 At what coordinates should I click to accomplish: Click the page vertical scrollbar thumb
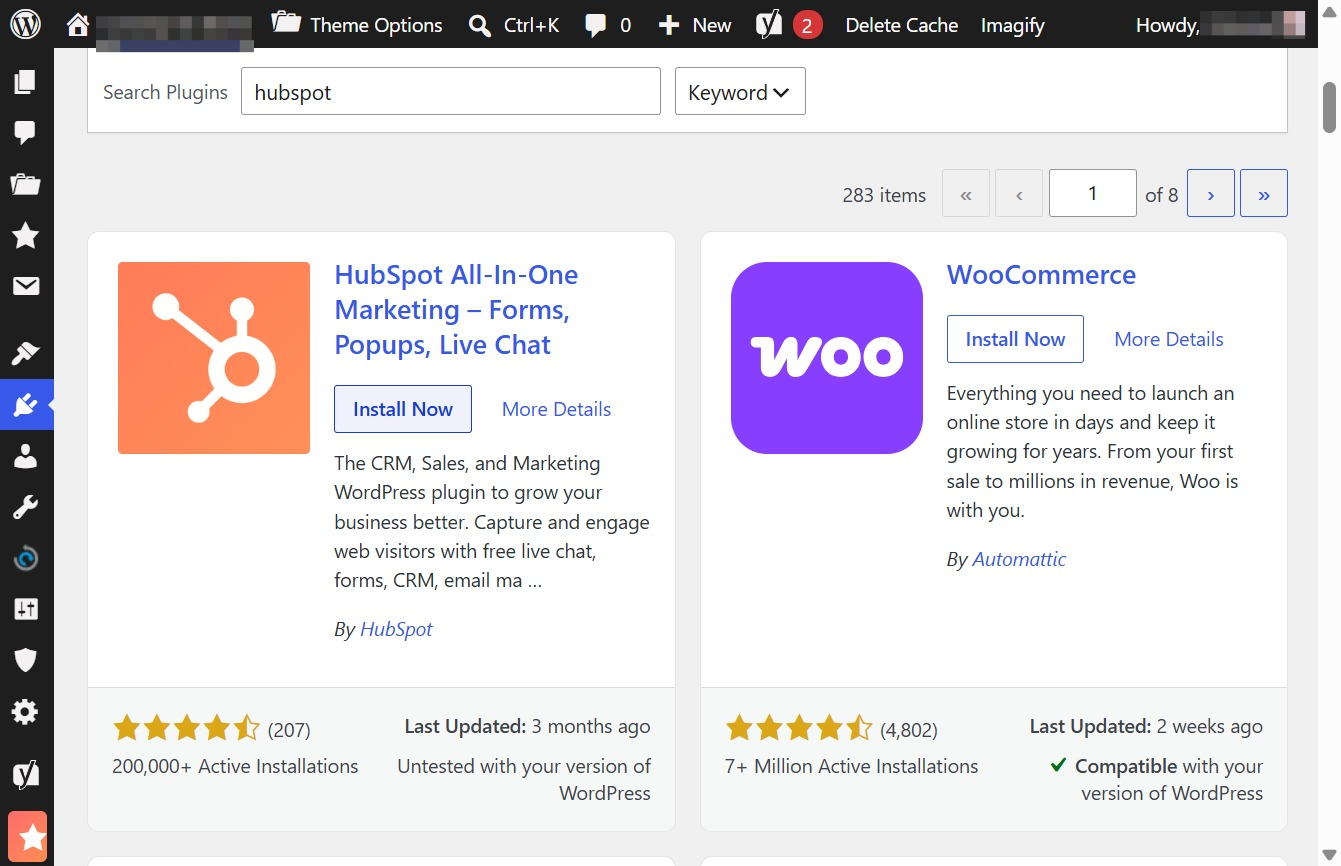click(1329, 107)
